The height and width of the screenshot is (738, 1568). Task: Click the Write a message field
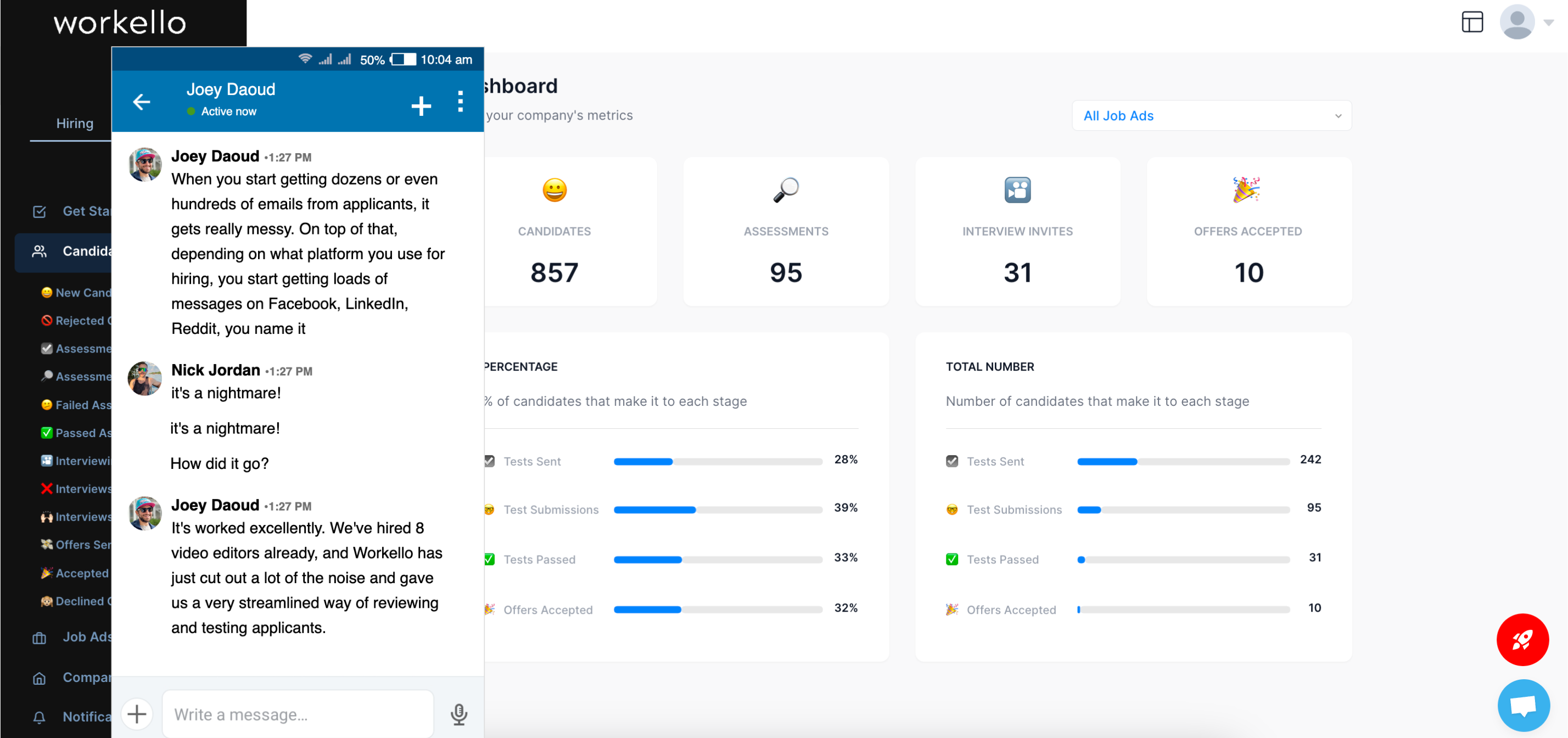coord(298,714)
